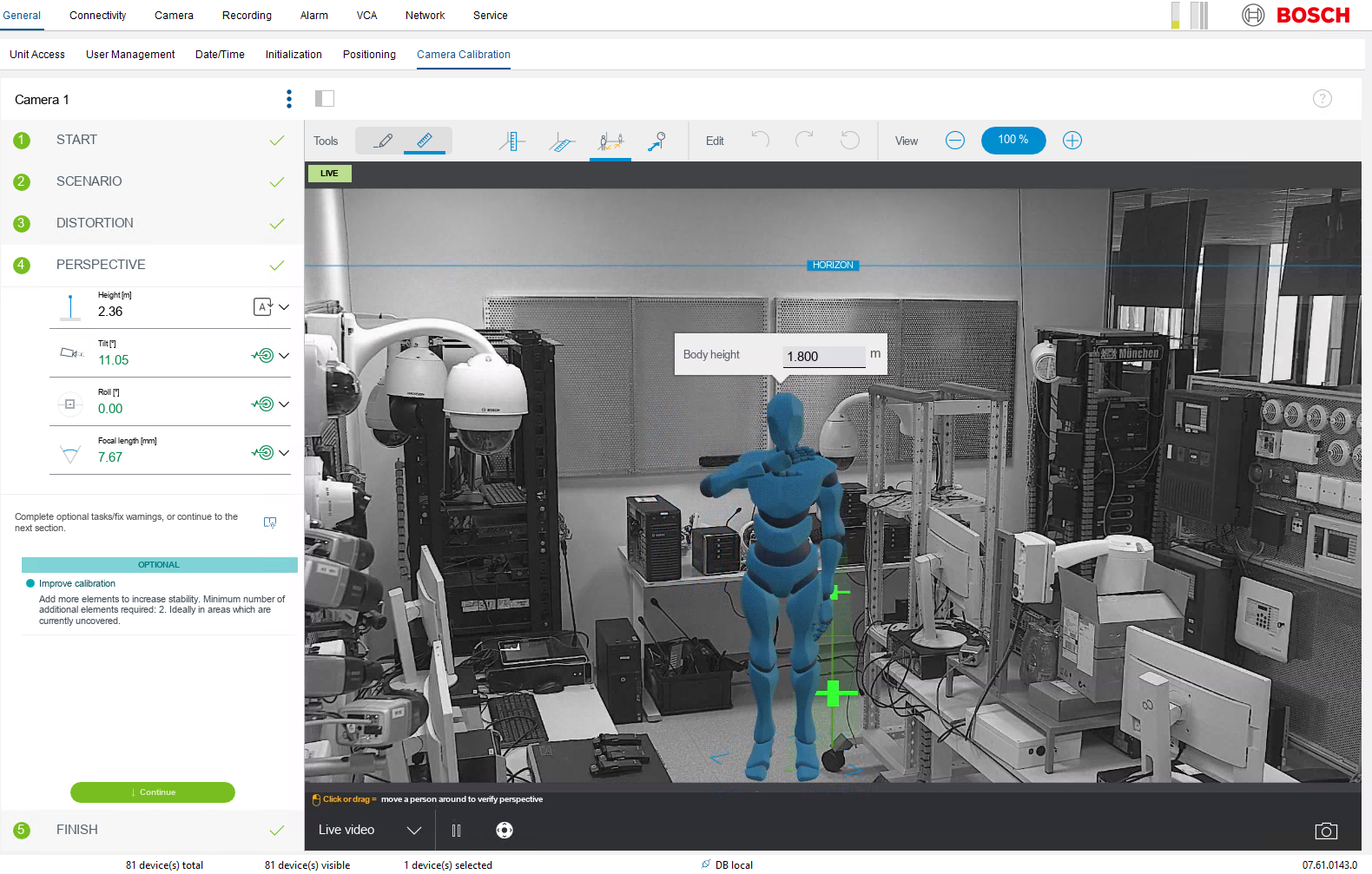The height and width of the screenshot is (874, 1372).
Task: Open the help question mark icon
Action: pyautogui.click(x=1322, y=99)
